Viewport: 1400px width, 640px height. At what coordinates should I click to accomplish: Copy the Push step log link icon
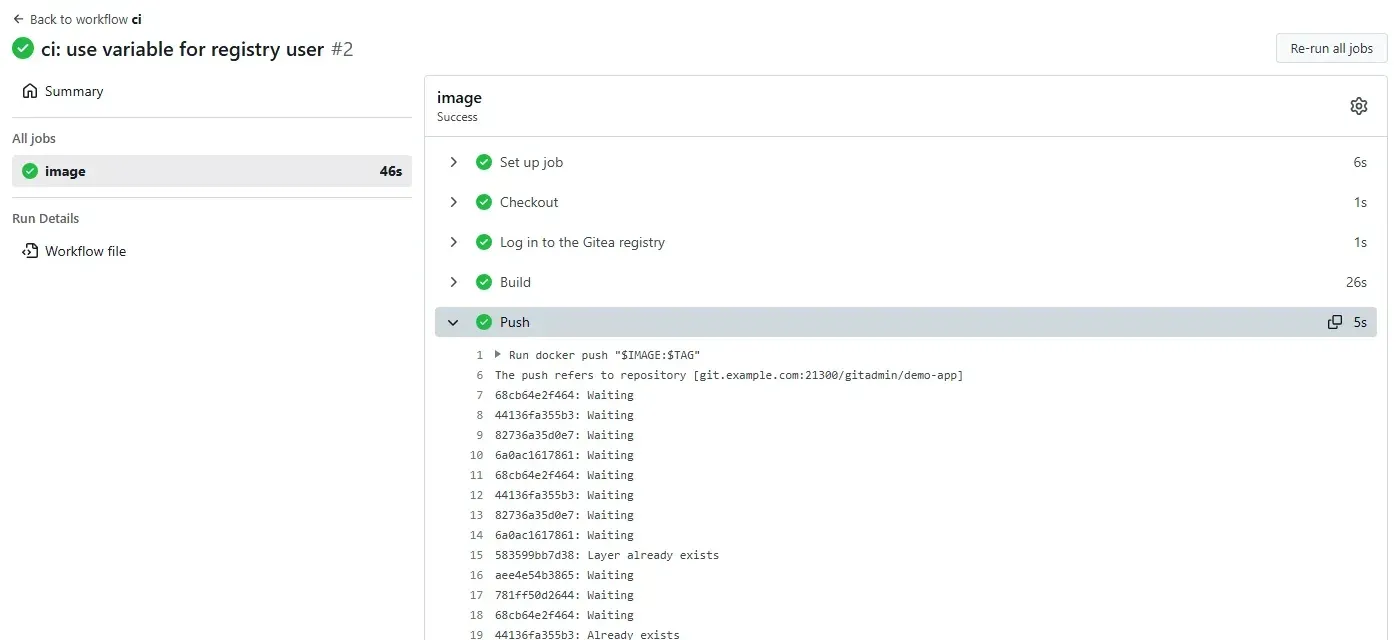[1334, 322]
